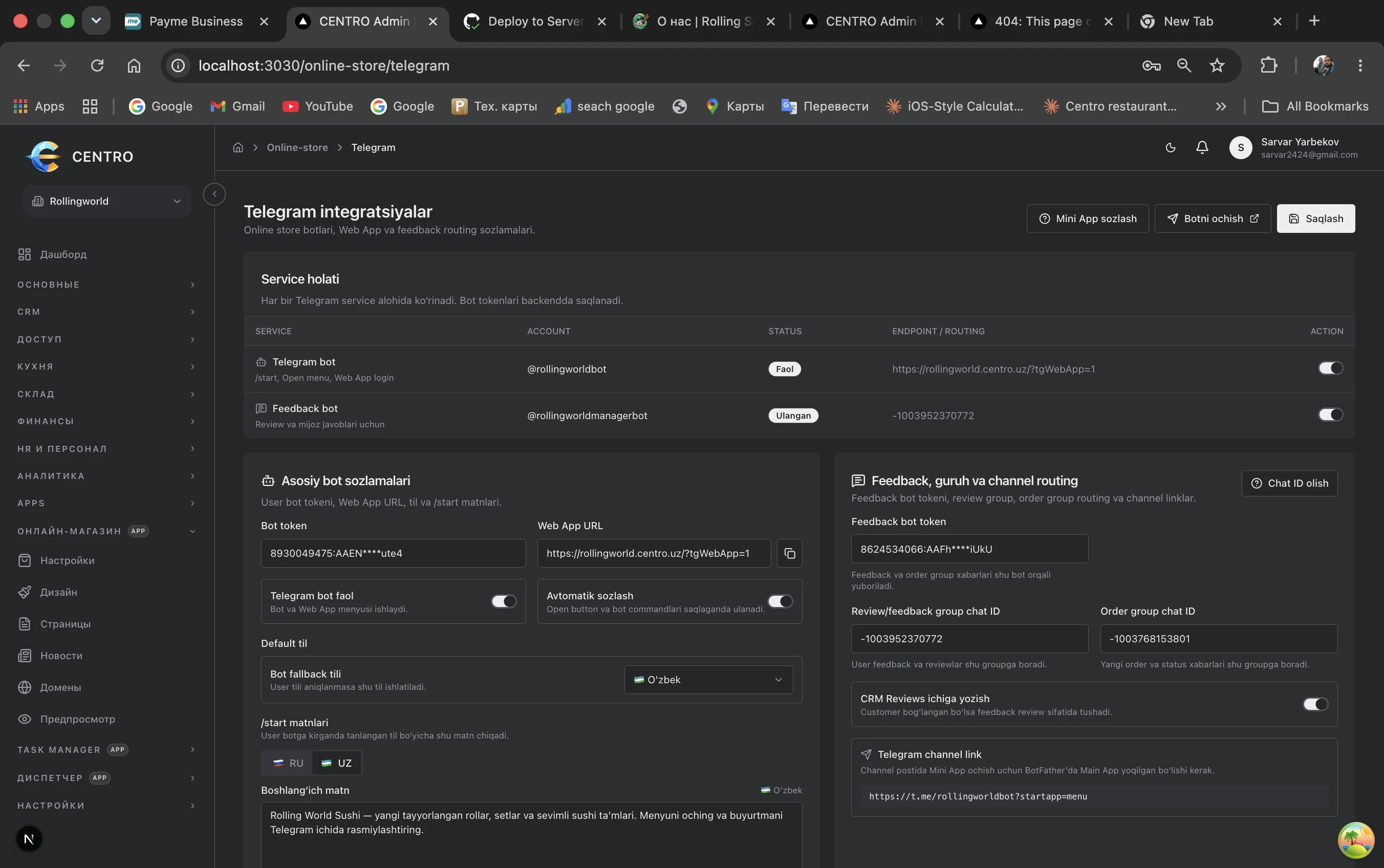Expand TASK MANAGER sidebar section
Image resolution: width=1384 pixels, height=868 pixels.
click(x=106, y=750)
